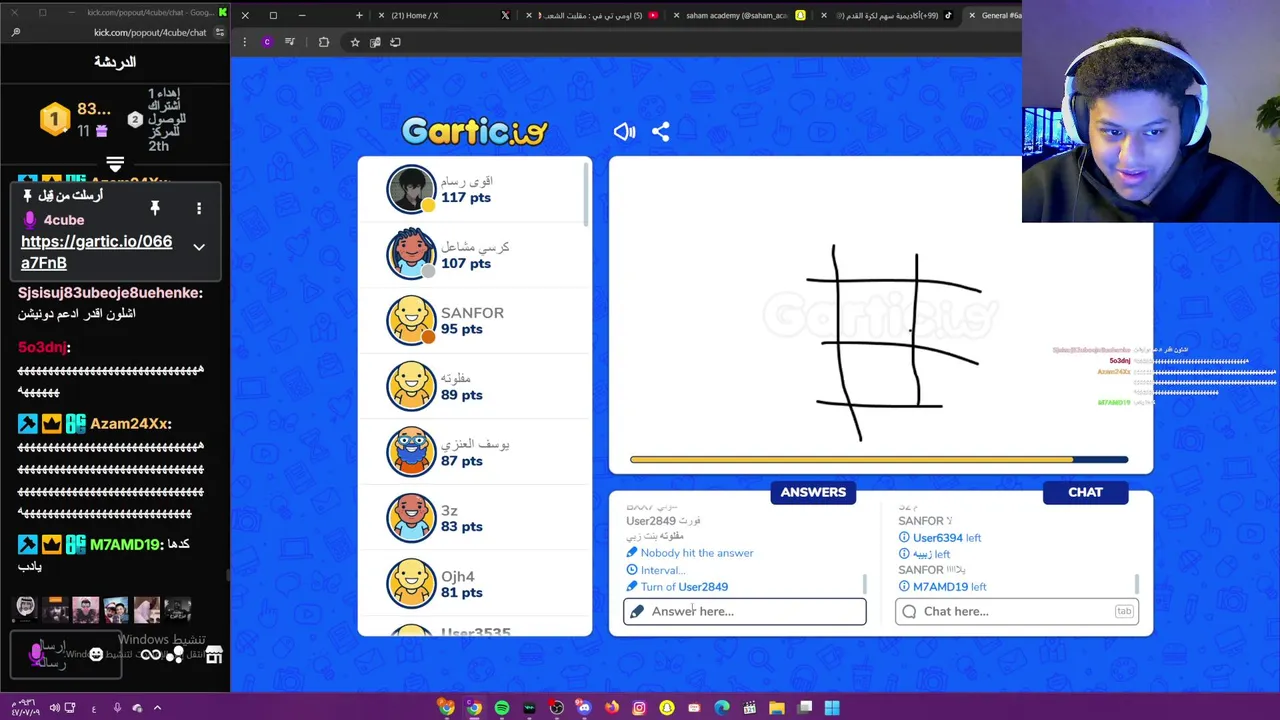Open media controls icon in toolbar

(x=290, y=42)
